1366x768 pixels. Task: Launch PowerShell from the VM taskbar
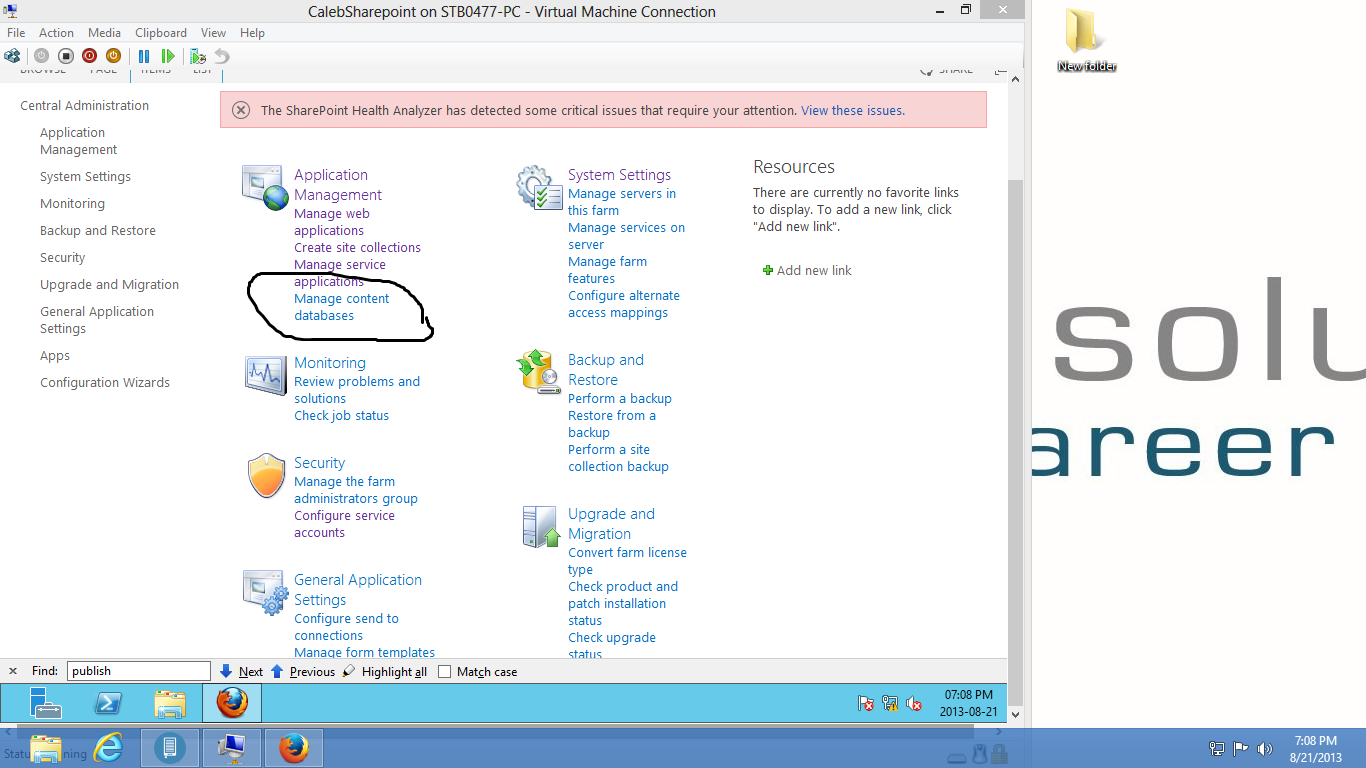coord(108,703)
